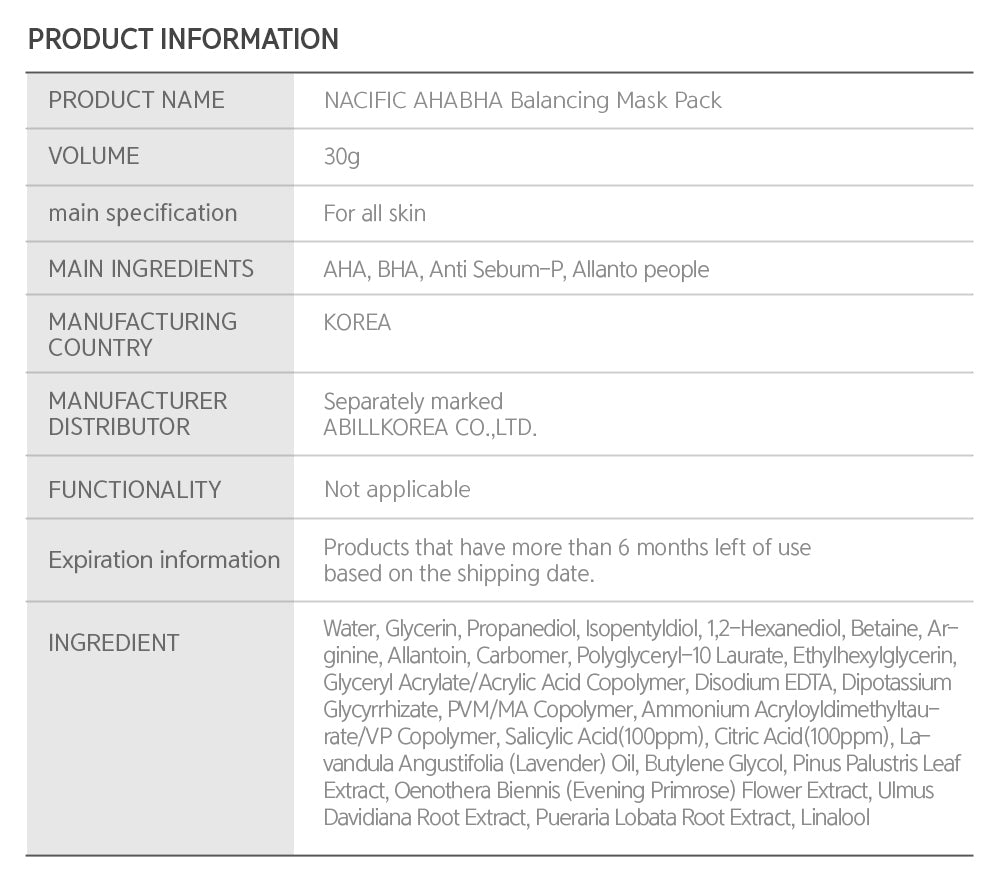1000x888 pixels.
Task: Select the MANUFACTURER DISTRIBUTOR label
Action: pyautogui.click(x=138, y=413)
